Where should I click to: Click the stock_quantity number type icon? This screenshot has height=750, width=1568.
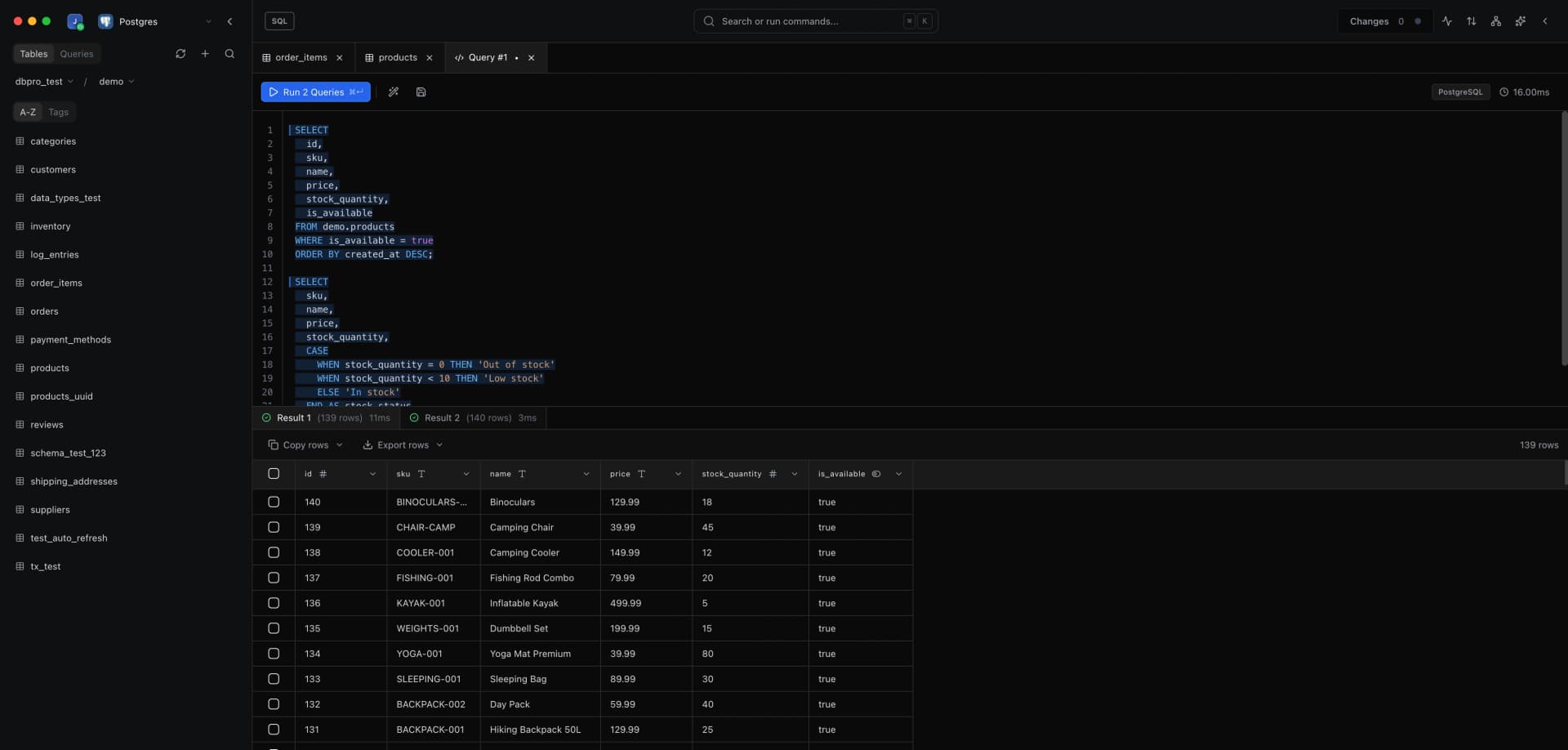773,474
